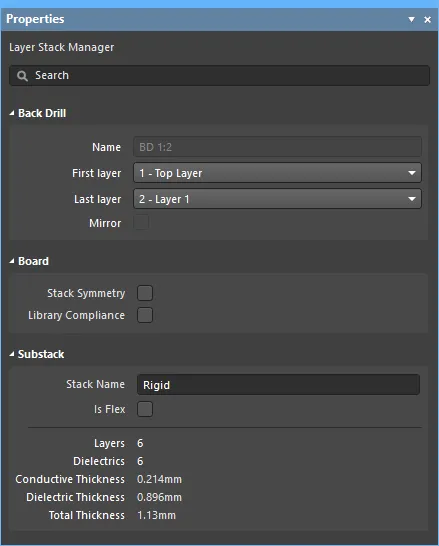The width and height of the screenshot is (439, 546).
Task: Select the Layer Stack Manager label
Action: pyautogui.click(x=62, y=47)
